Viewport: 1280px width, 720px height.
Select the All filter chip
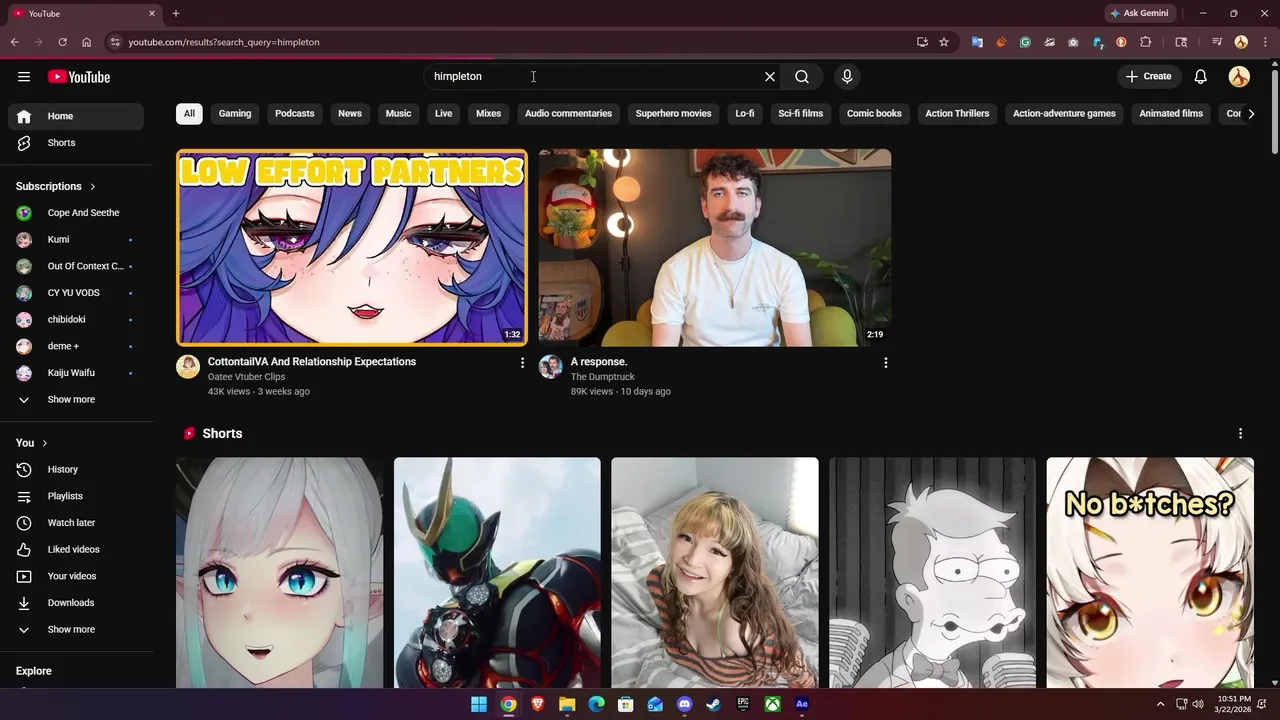click(189, 113)
